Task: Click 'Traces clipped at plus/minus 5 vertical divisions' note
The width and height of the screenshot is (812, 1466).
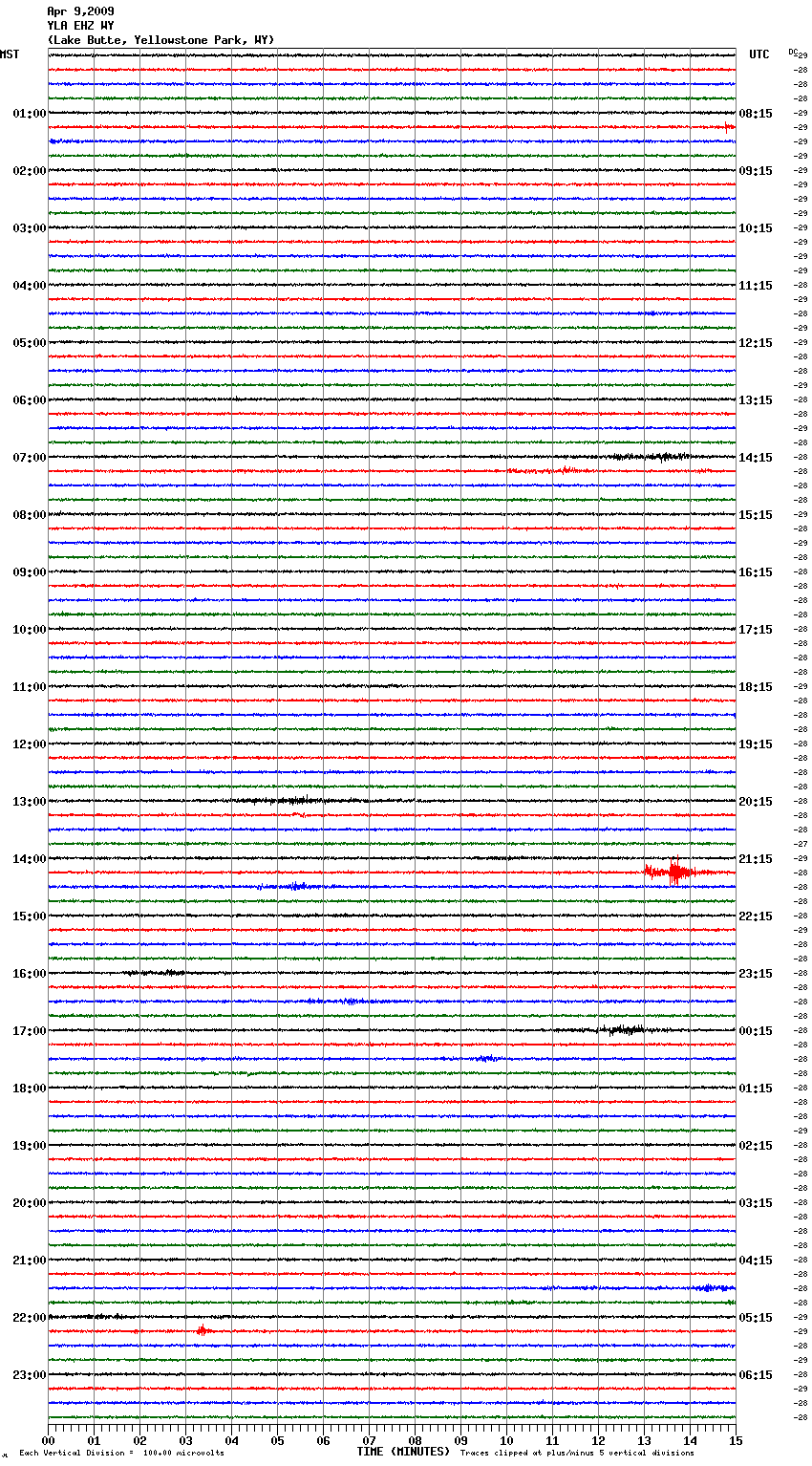Action: (x=577, y=1454)
